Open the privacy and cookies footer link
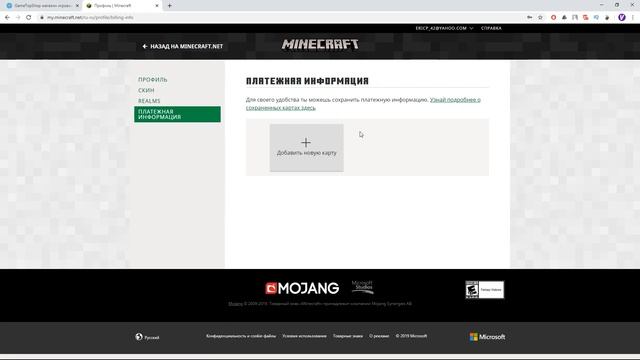This screenshot has height=360, width=640. click(x=241, y=336)
